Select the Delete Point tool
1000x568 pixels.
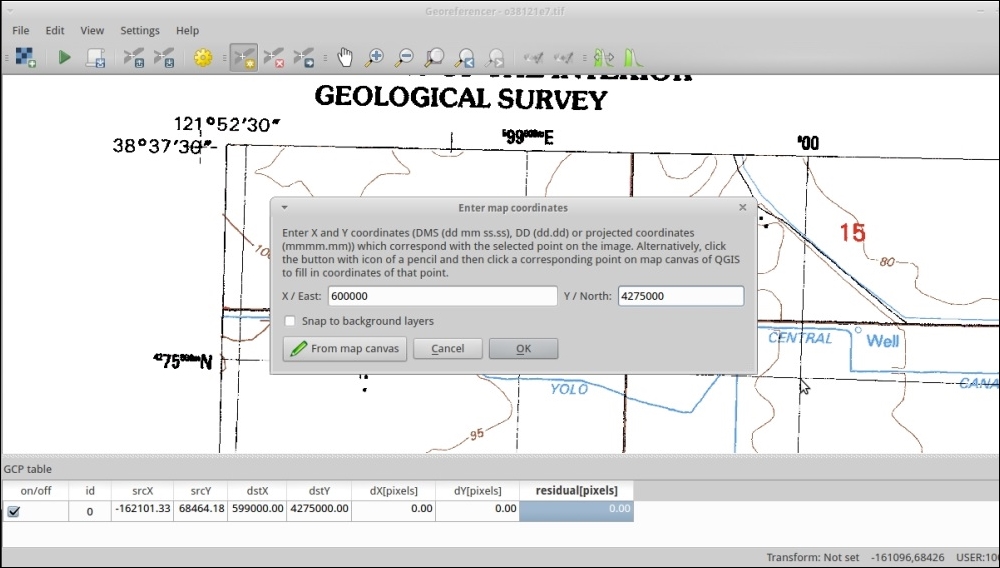click(x=274, y=58)
